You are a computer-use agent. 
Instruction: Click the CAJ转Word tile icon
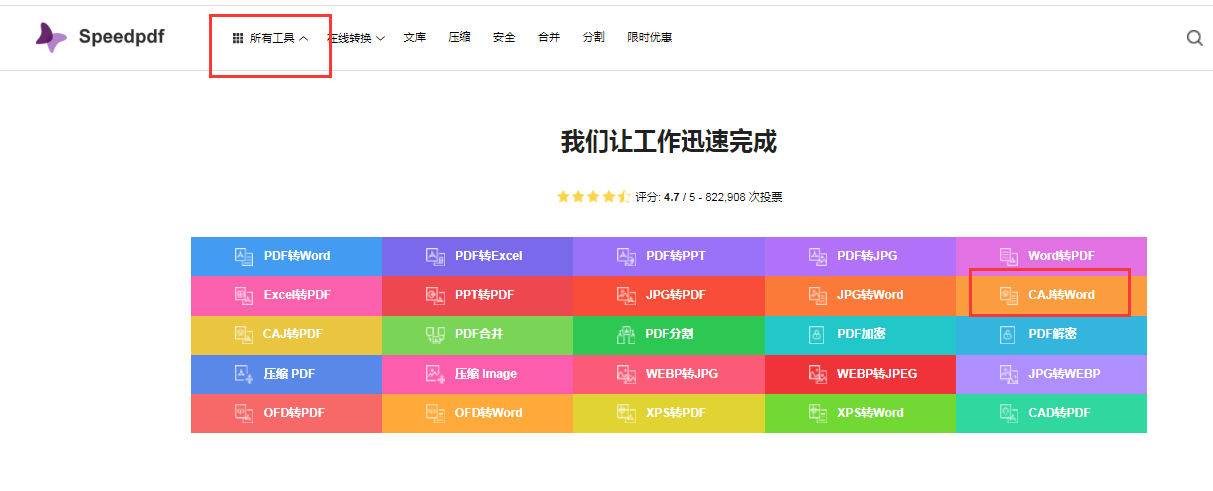(x=1009, y=295)
